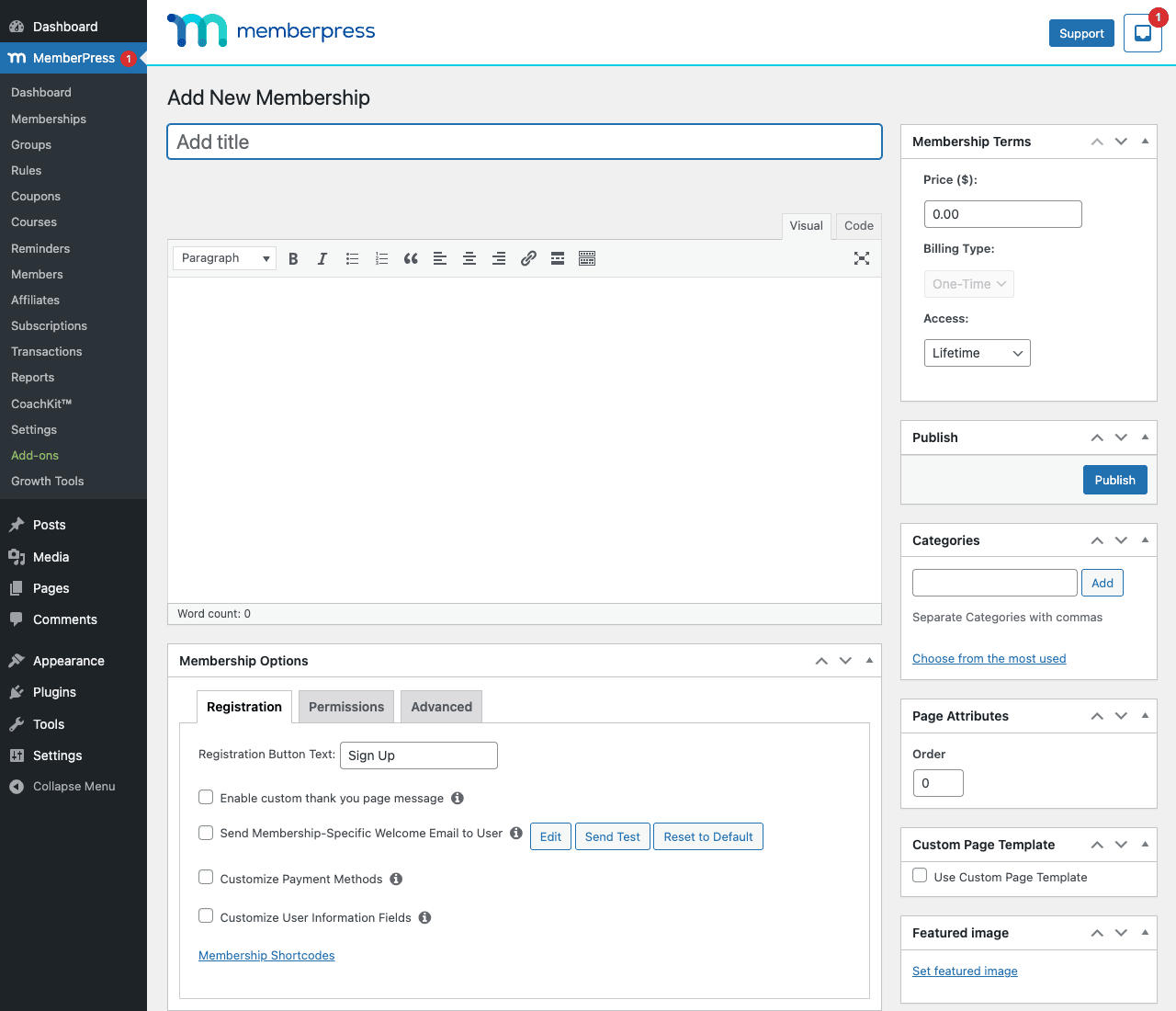This screenshot has width=1176, height=1011.
Task: Collapse the Membership Options panel
Action: (x=869, y=661)
